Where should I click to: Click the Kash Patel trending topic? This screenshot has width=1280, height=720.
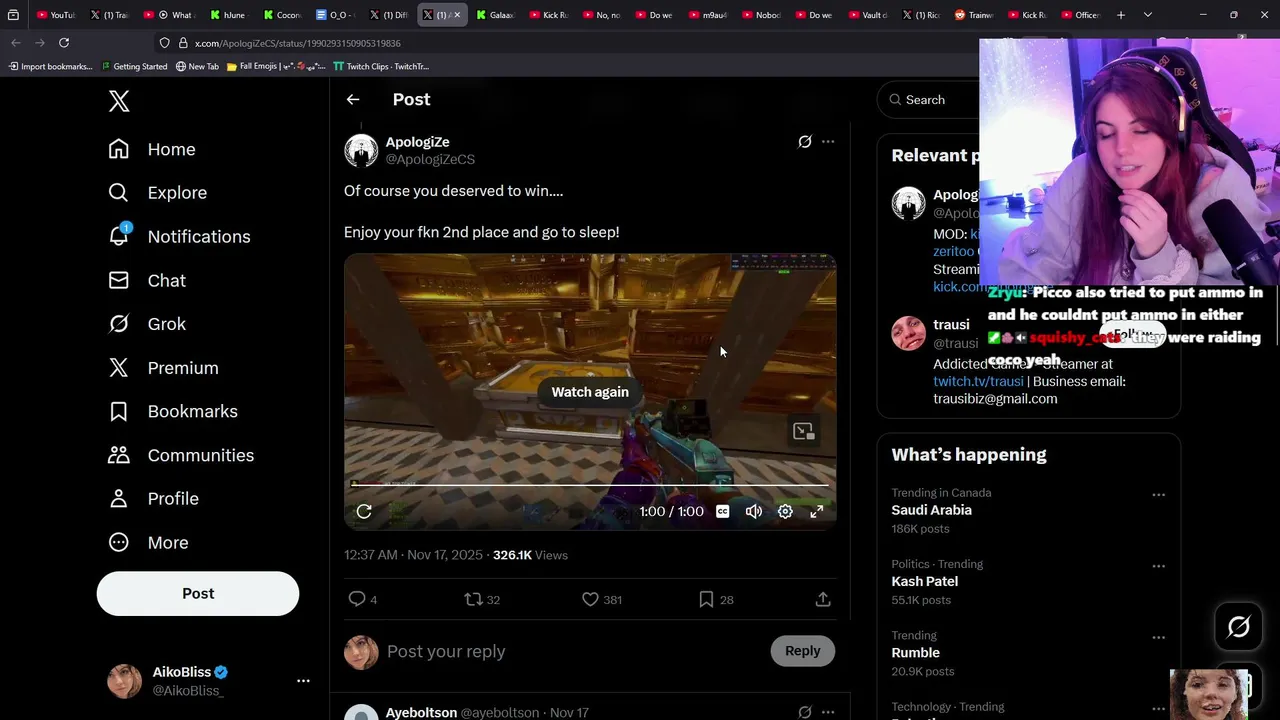[924, 581]
